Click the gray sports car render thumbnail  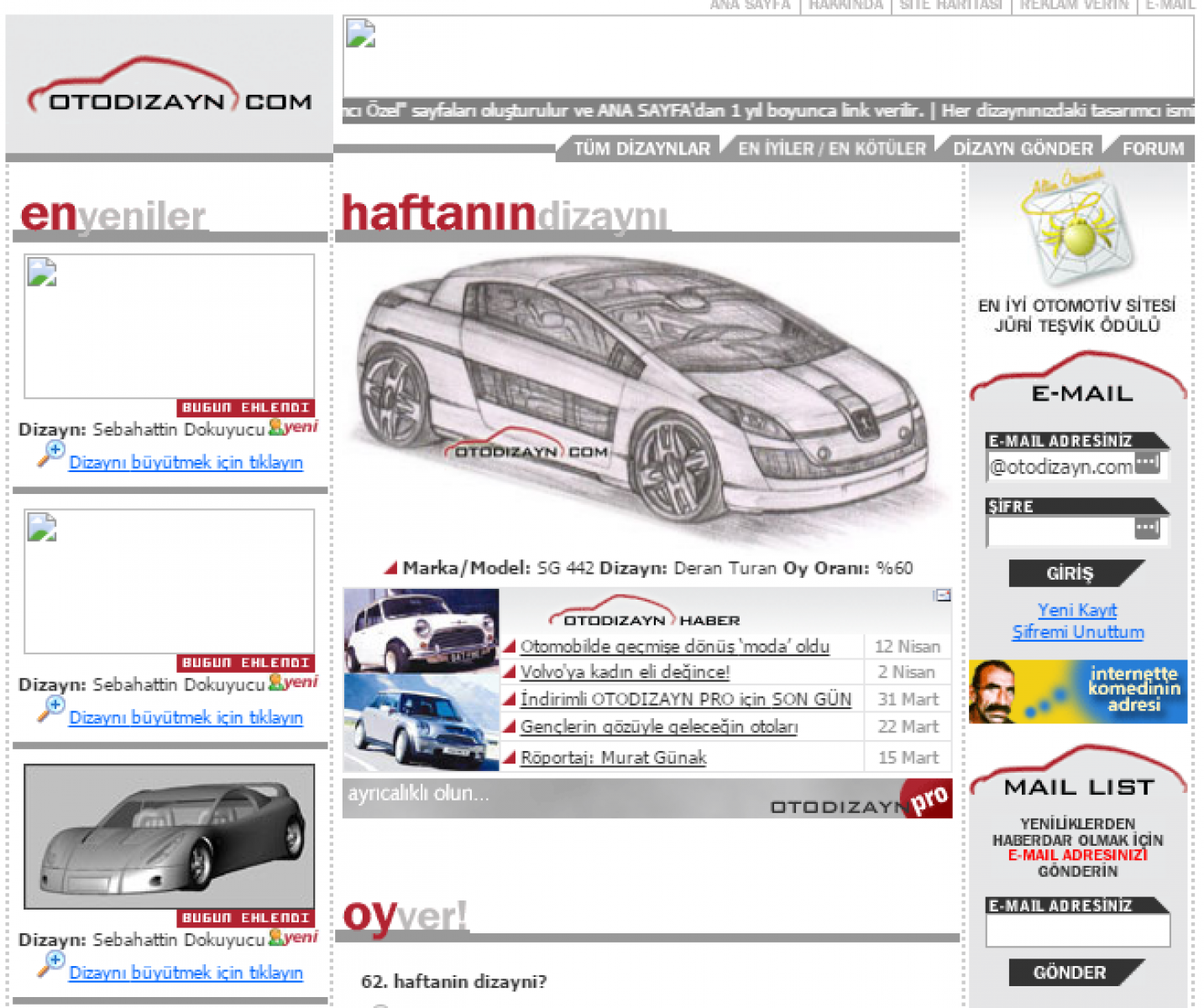[x=169, y=836]
